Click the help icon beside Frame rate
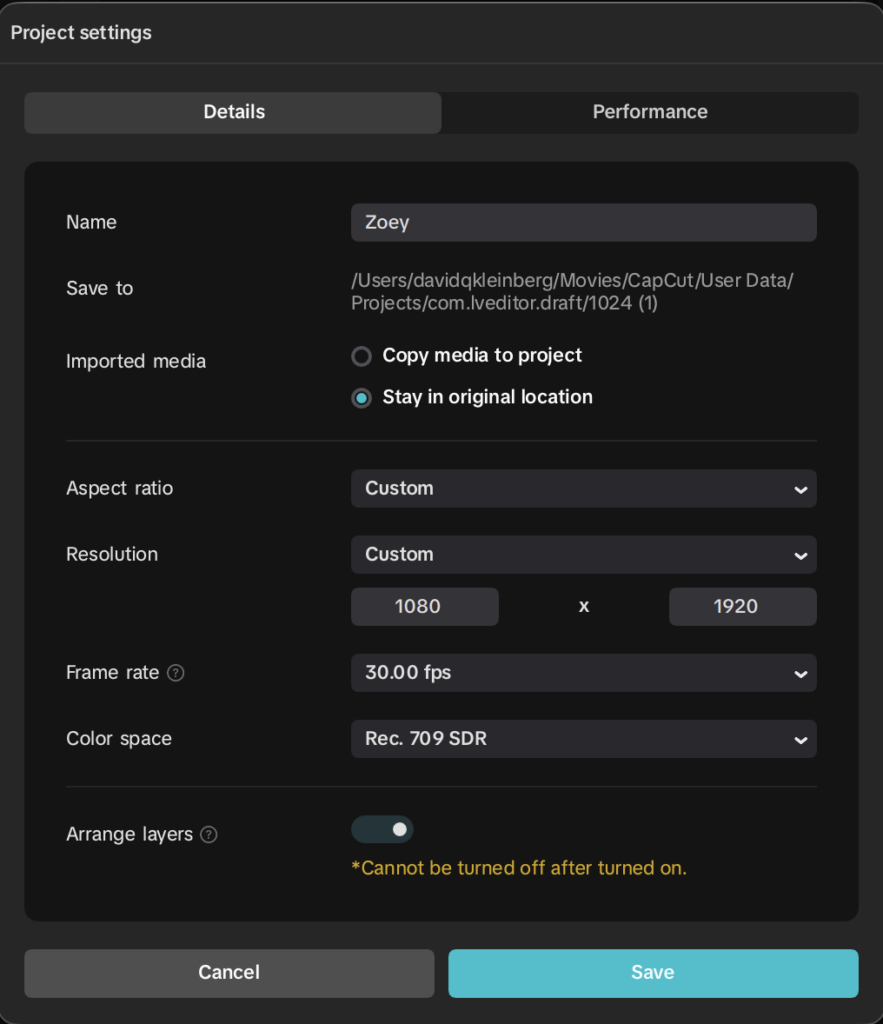Viewport: 883px width, 1024px height. (176, 673)
